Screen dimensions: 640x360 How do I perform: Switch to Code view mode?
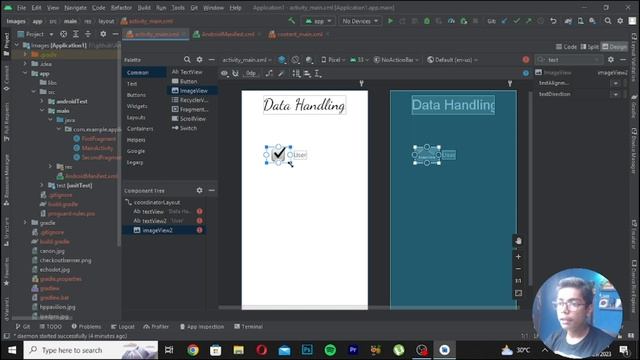tap(566, 47)
